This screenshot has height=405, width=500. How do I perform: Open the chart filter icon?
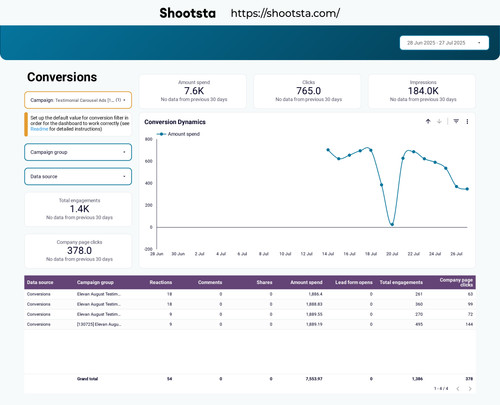[456, 121]
